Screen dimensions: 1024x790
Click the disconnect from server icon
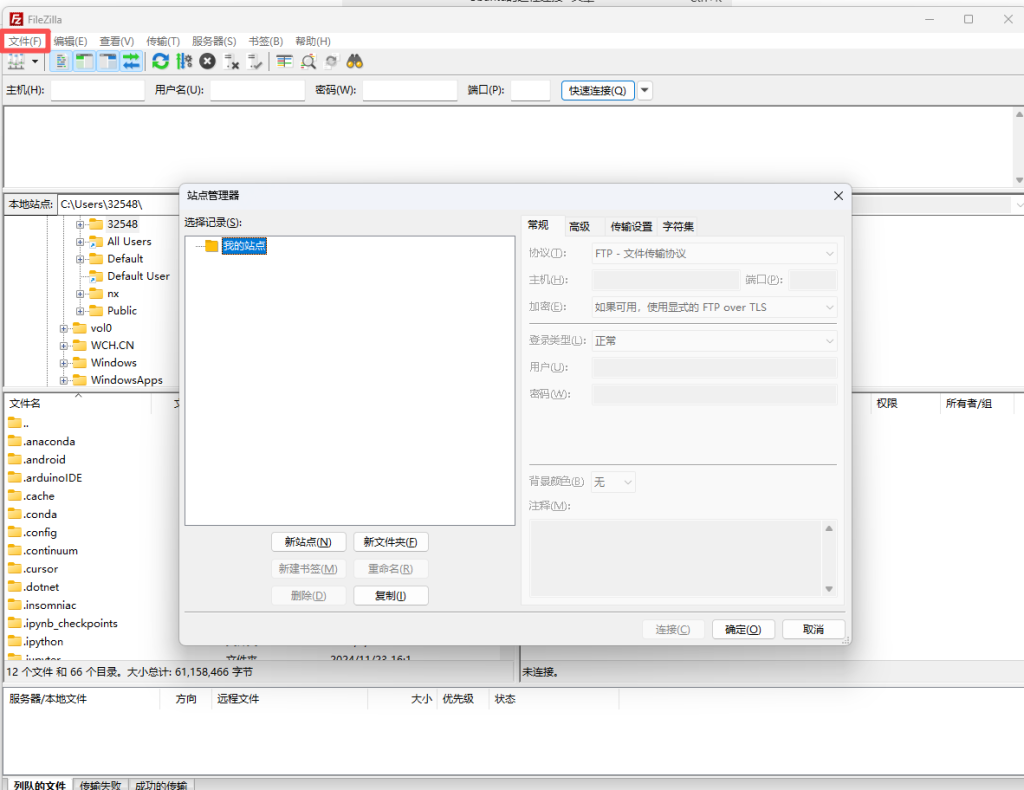tap(232, 62)
